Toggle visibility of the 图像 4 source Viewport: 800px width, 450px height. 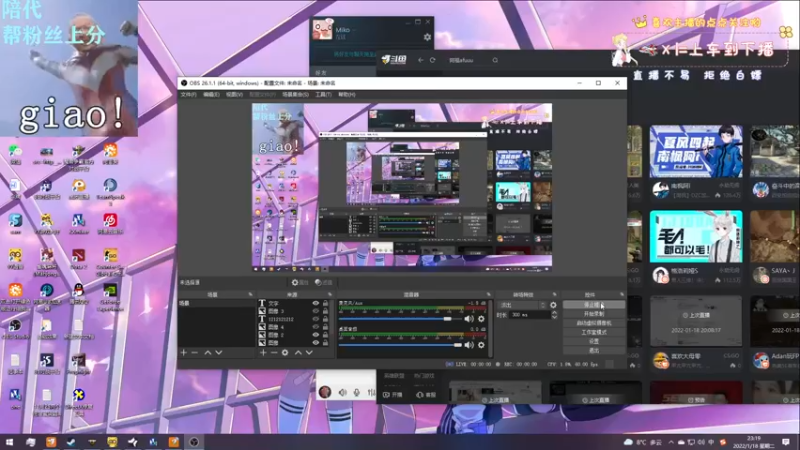315,327
